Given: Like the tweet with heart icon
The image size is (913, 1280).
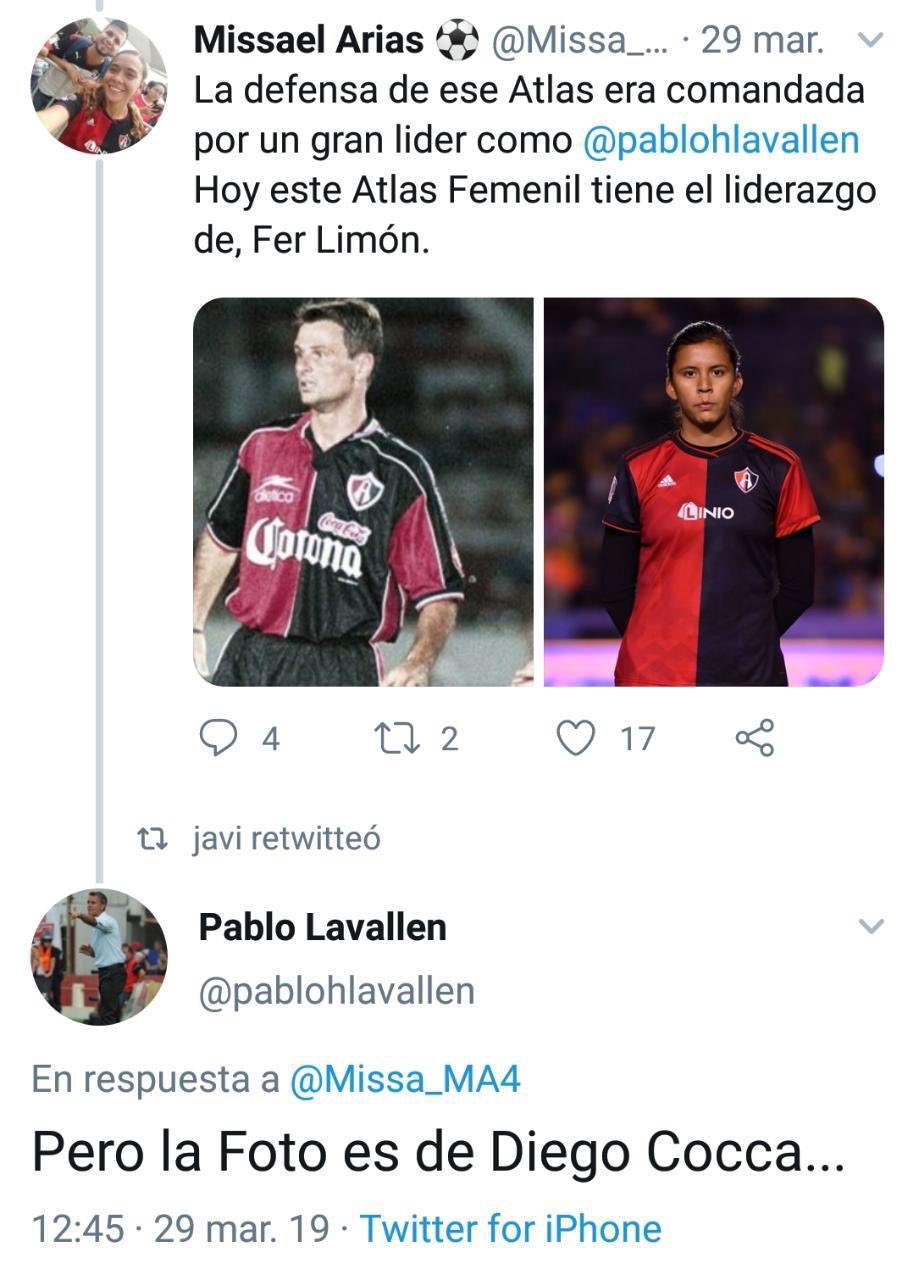Looking at the screenshot, I should [575, 738].
